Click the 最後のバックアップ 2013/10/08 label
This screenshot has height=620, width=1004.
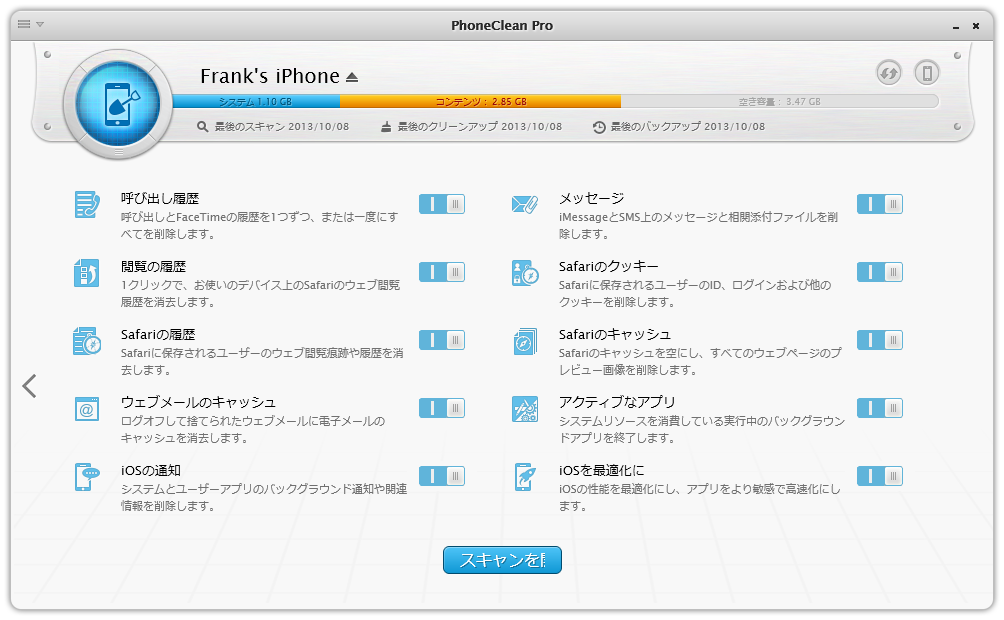679,127
